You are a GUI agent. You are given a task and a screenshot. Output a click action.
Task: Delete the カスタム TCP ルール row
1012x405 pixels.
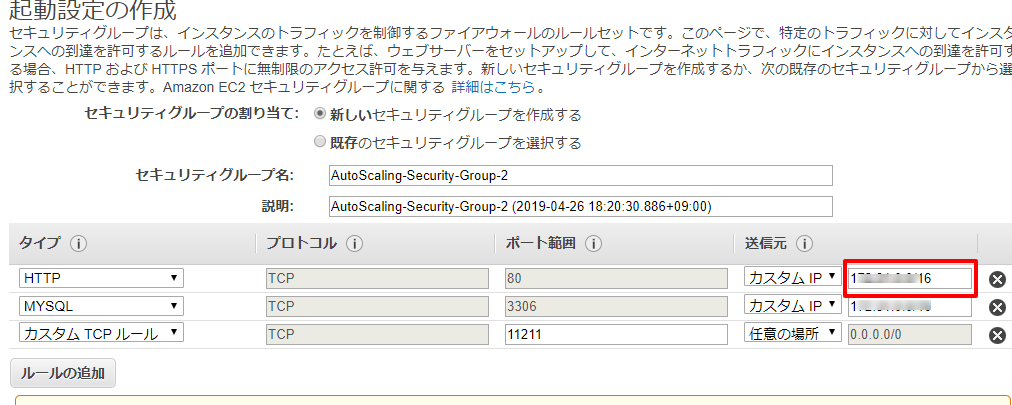tap(997, 335)
